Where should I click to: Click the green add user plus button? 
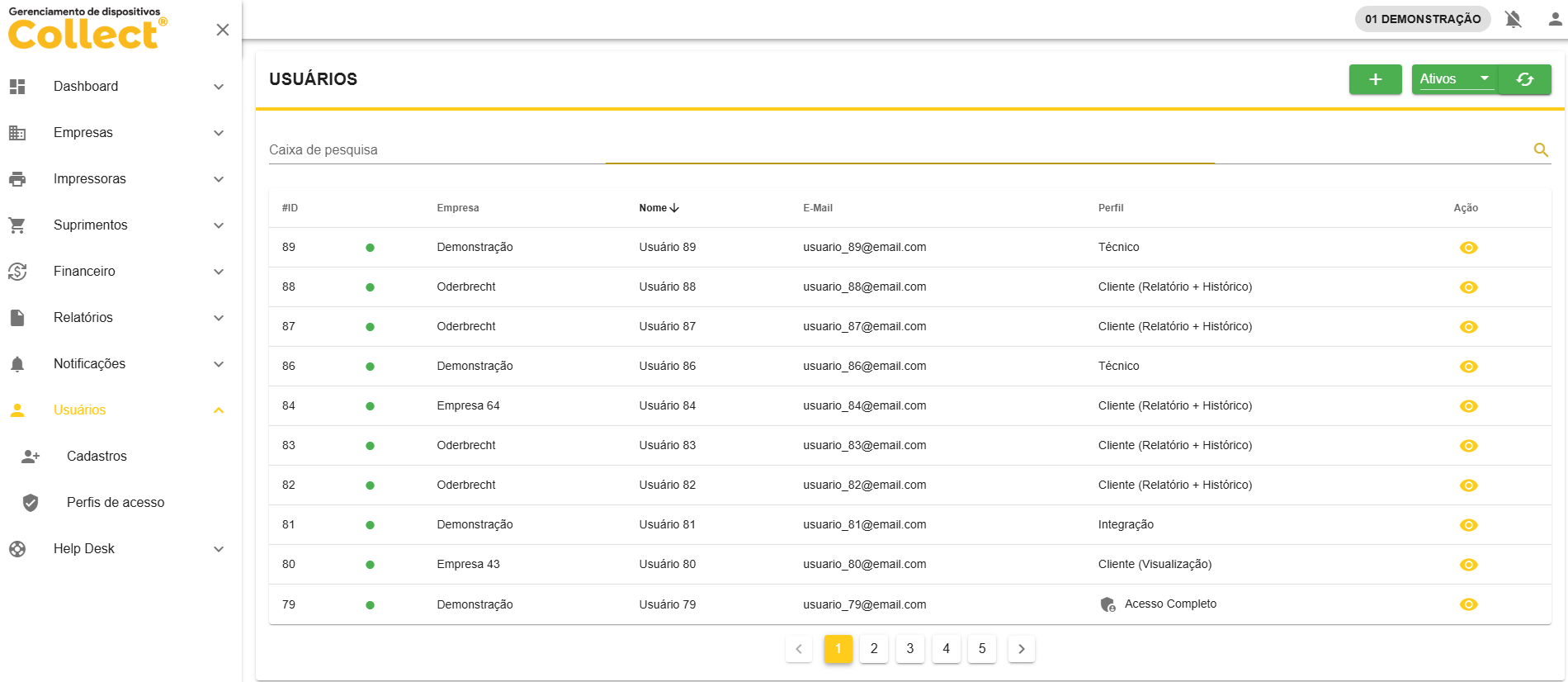(1375, 79)
